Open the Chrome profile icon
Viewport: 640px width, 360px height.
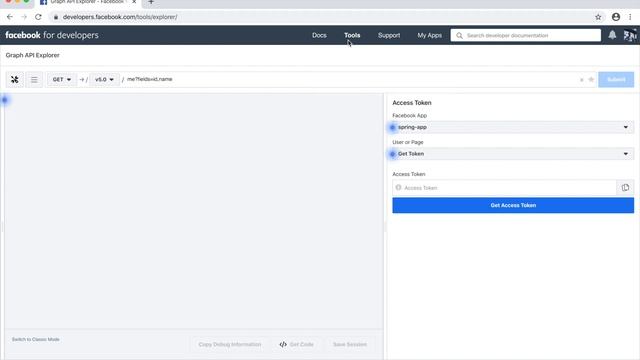click(x=616, y=17)
